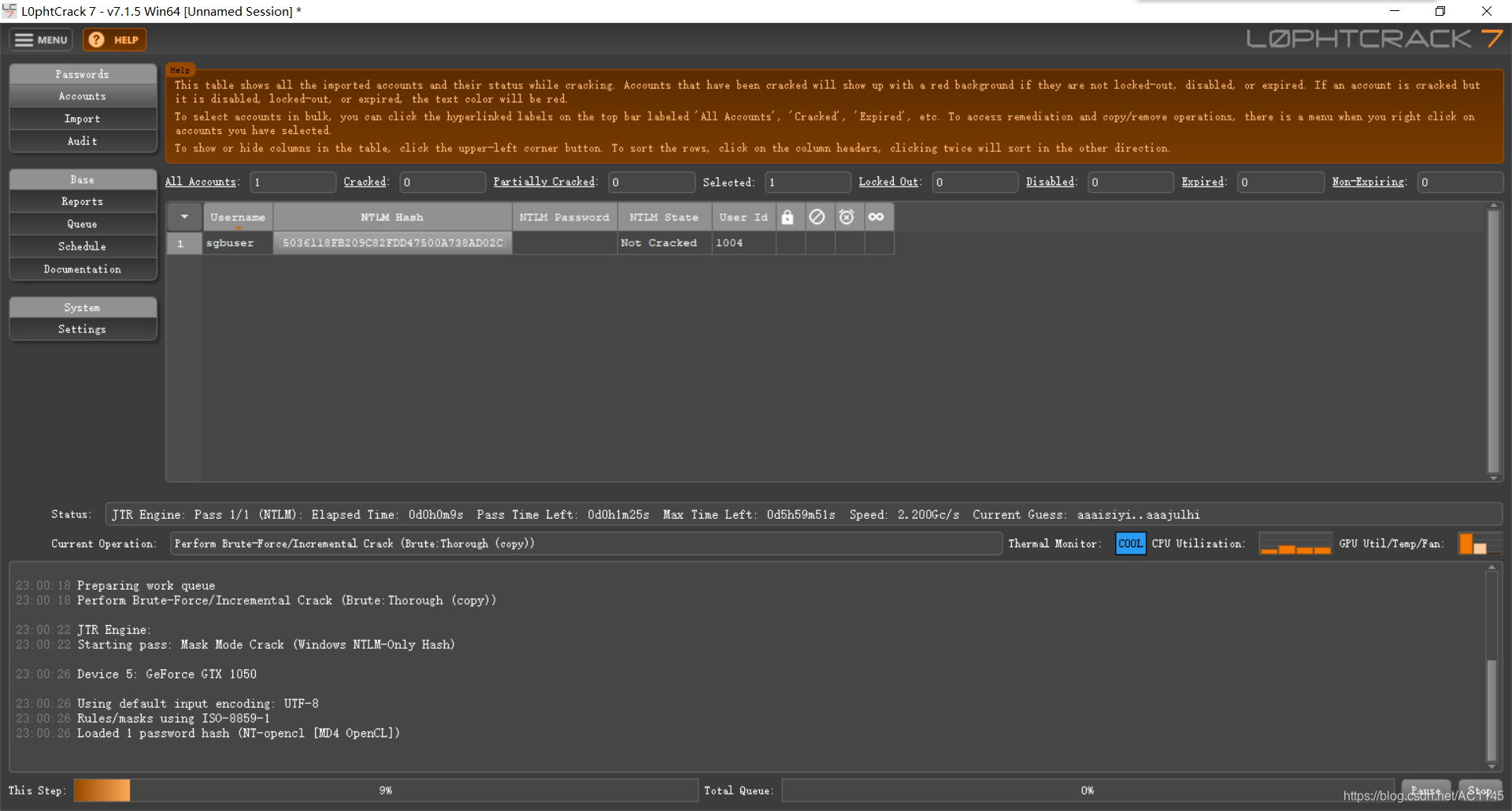Viewport: 1512px width, 811px height.
Task: Click the Selected count field
Action: click(808, 182)
